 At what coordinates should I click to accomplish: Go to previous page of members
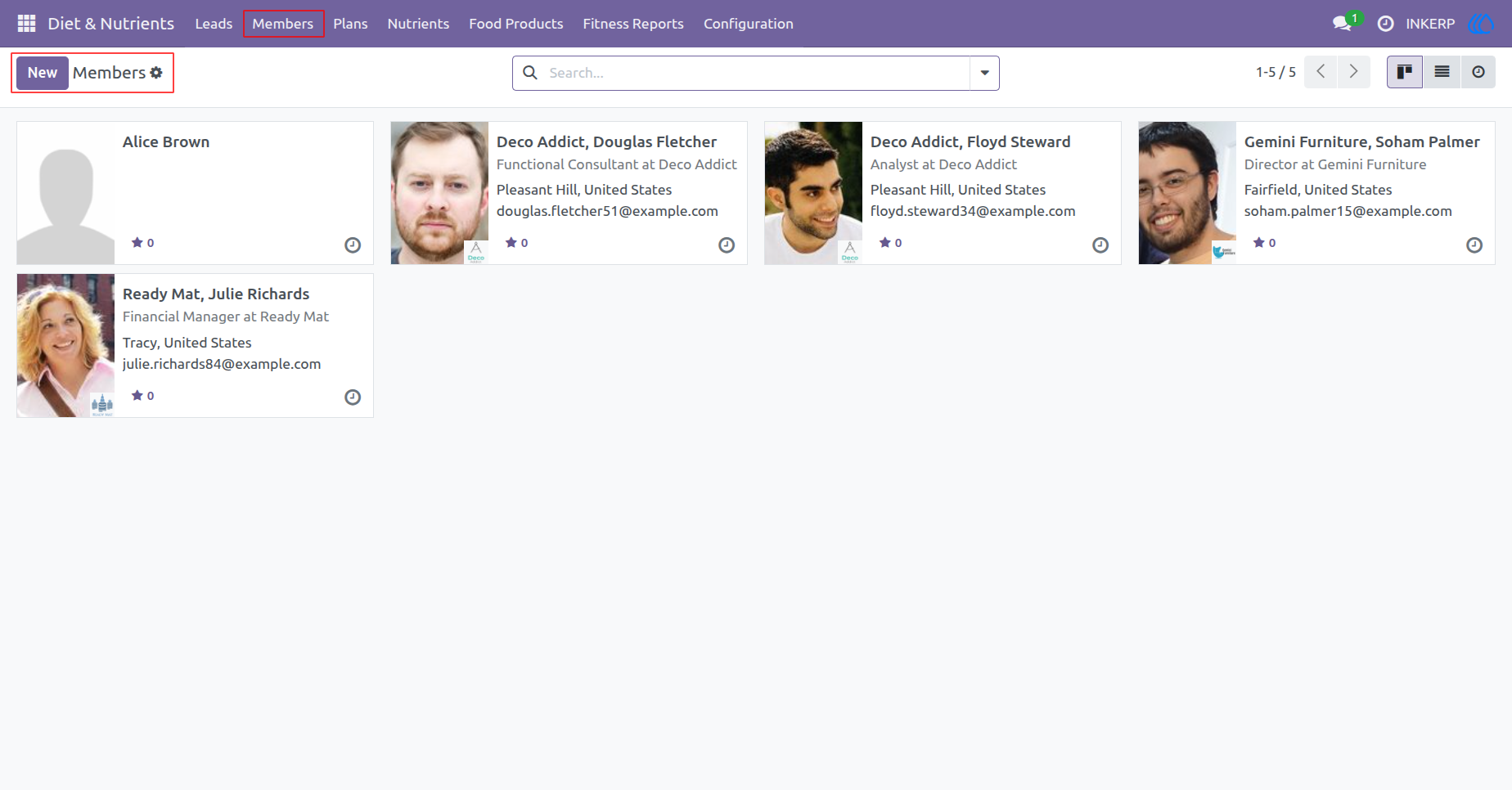tap(1321, 72)
